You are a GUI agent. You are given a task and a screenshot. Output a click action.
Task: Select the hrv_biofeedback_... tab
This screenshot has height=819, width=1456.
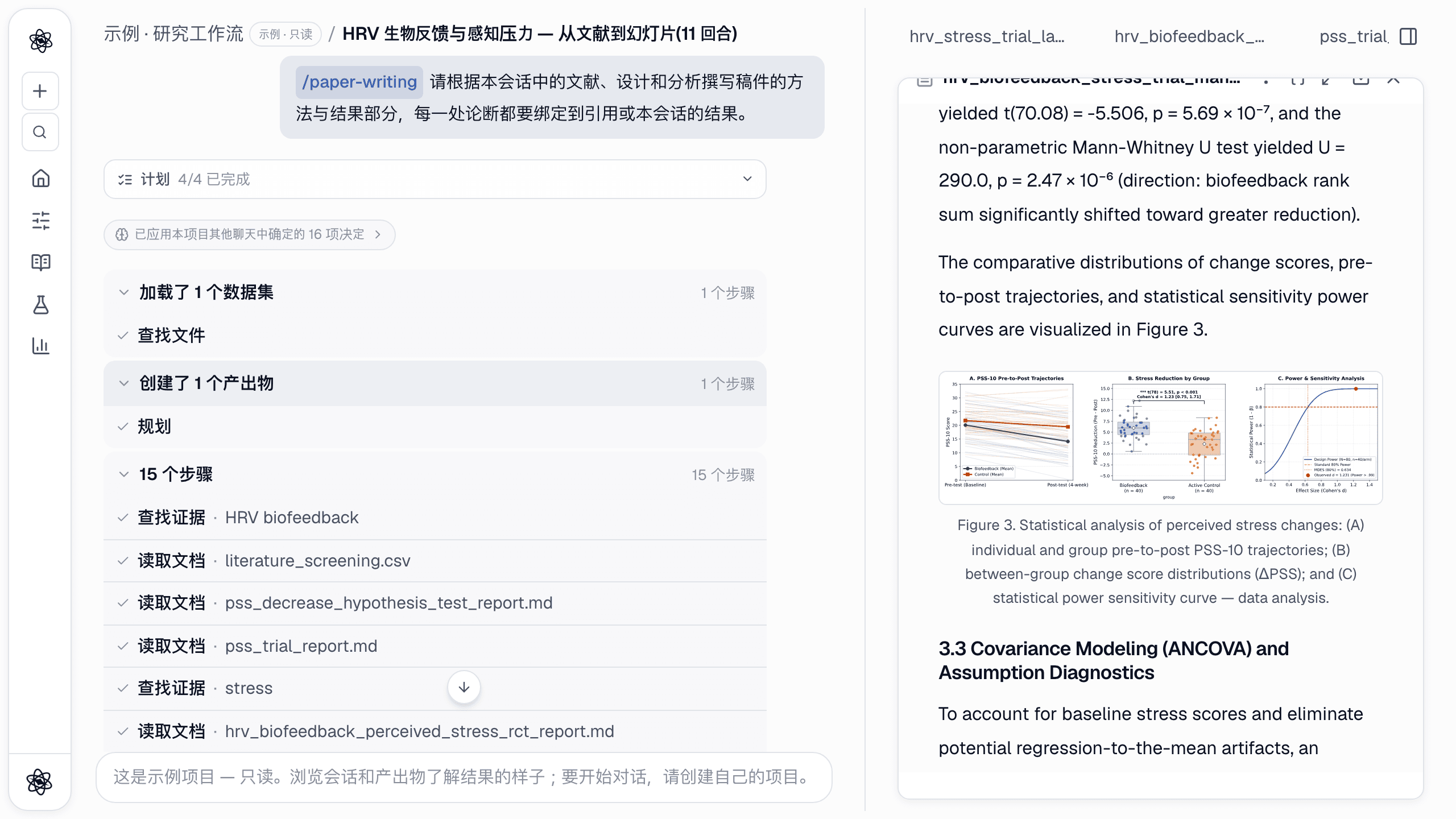pos(1189,36)
